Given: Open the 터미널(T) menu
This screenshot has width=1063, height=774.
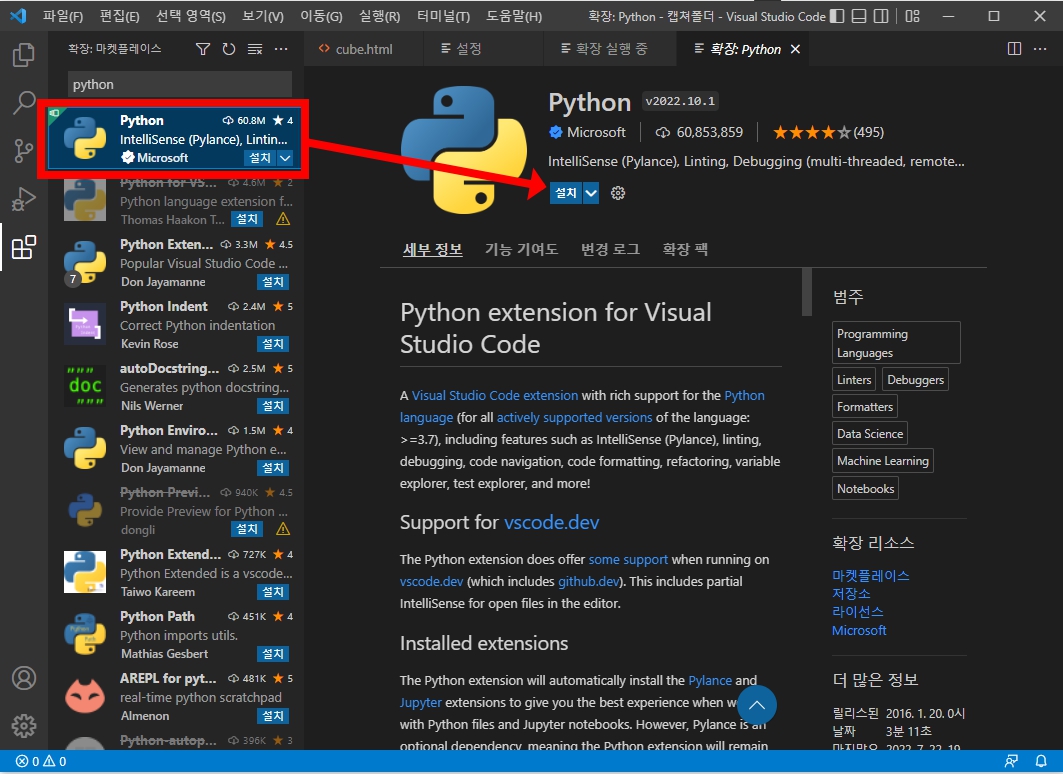Looking at the screenshot, I should (x=443, y=16).
